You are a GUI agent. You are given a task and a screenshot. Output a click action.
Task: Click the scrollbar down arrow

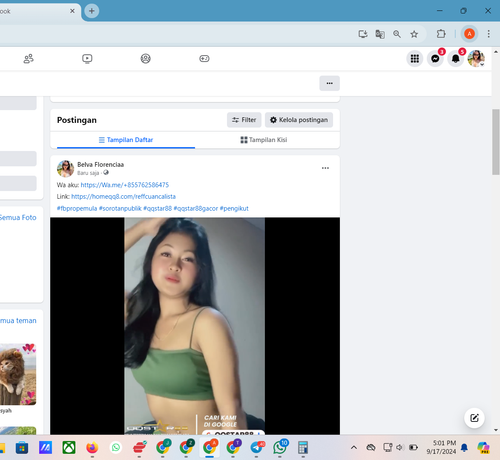click(x=496, y=430)
